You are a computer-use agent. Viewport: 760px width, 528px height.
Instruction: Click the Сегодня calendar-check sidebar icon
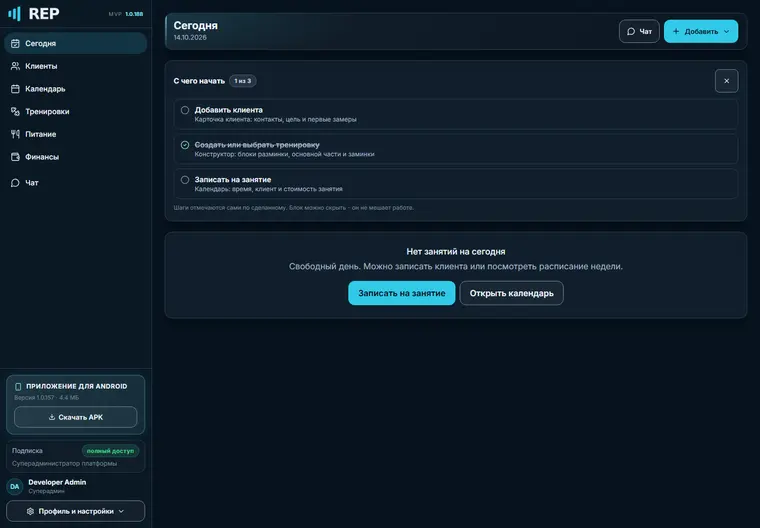[x=15, y=43]
